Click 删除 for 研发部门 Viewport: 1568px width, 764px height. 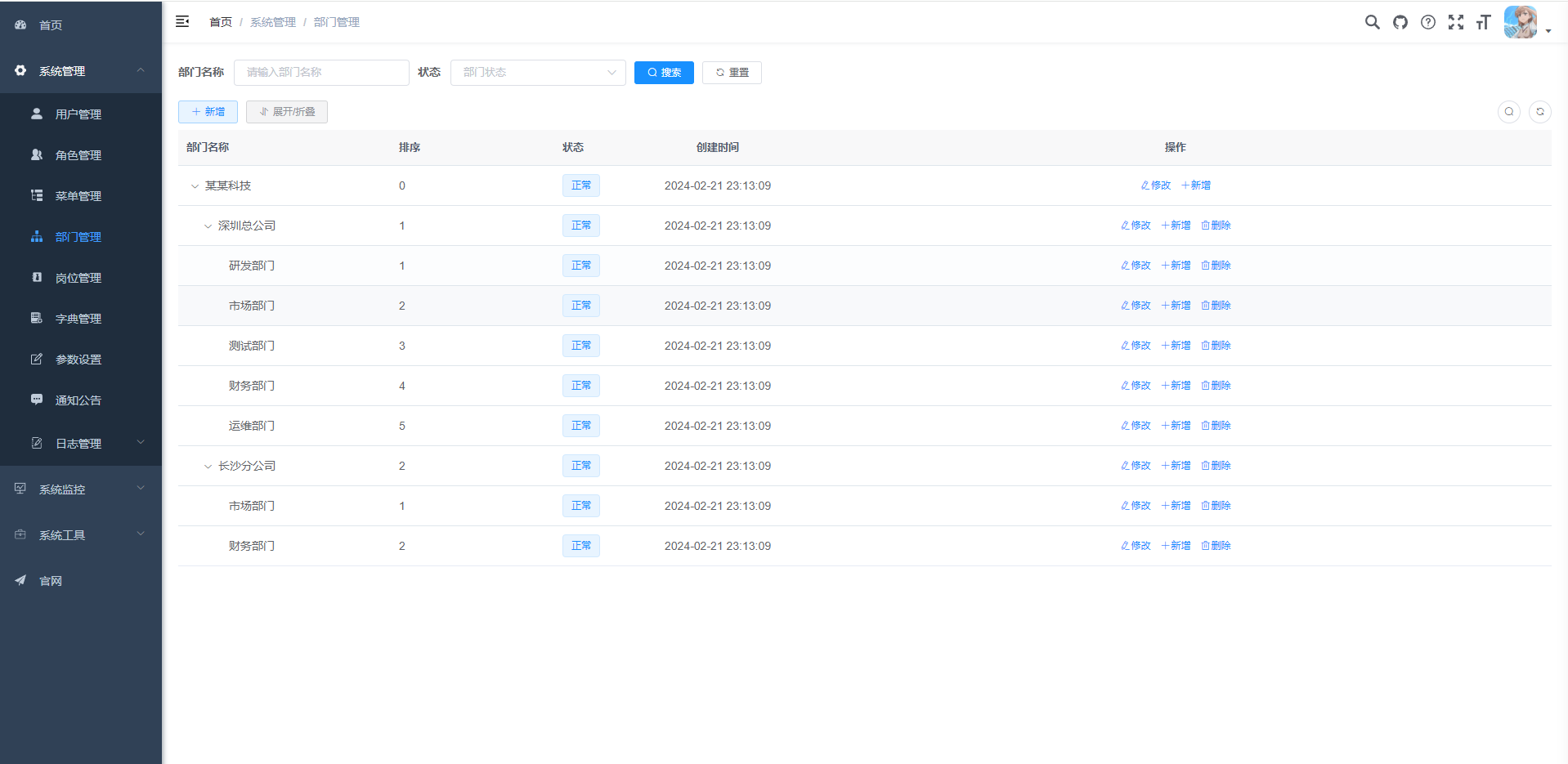(1216, 266)
